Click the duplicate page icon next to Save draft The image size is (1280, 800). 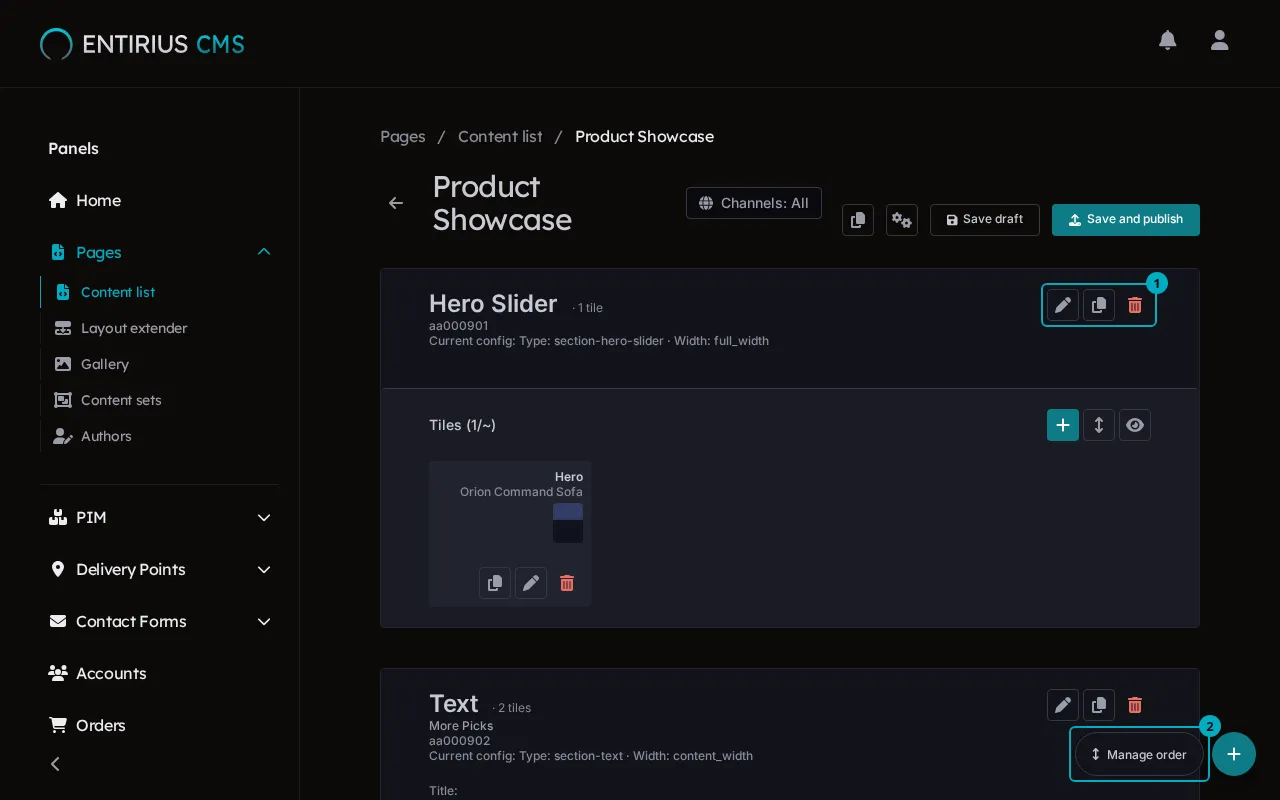click(858, 220)
